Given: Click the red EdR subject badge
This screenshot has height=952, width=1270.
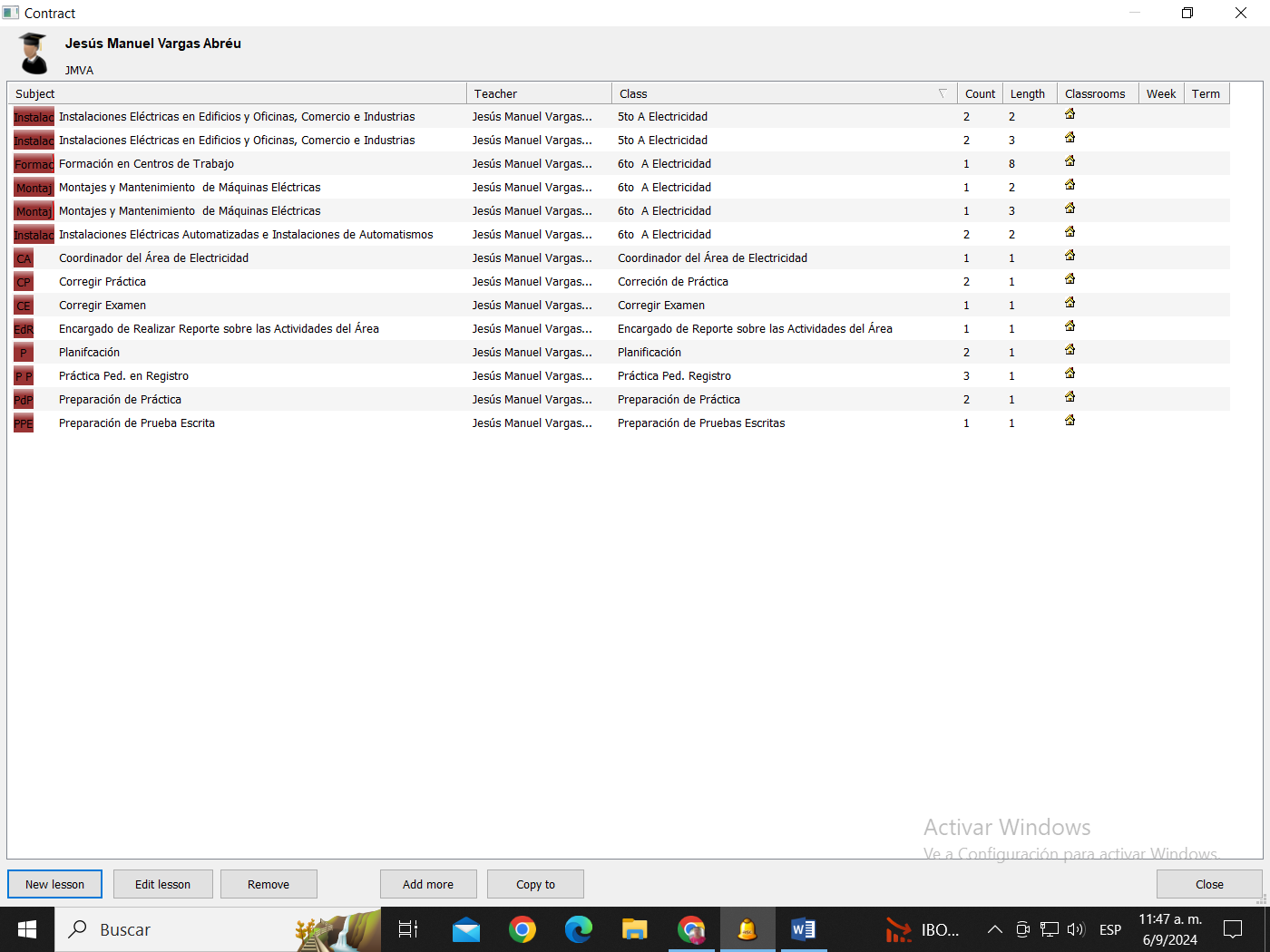Looking at the screenshot, I should (x=24, y=329).
